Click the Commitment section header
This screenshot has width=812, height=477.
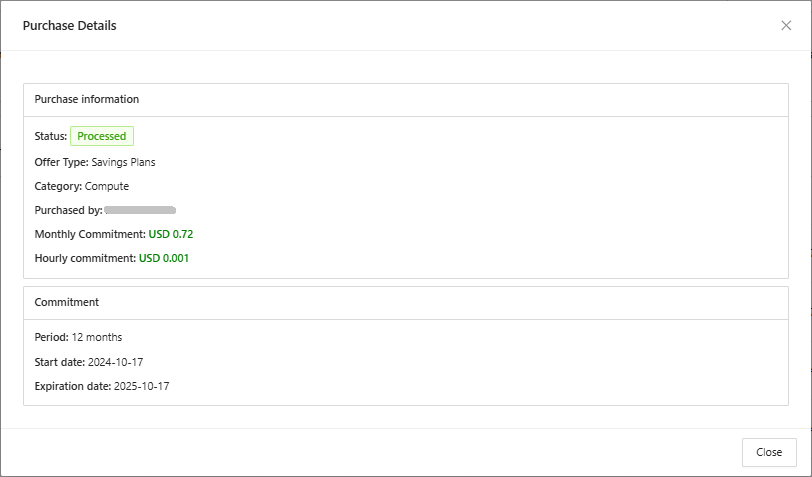point(67,302)
